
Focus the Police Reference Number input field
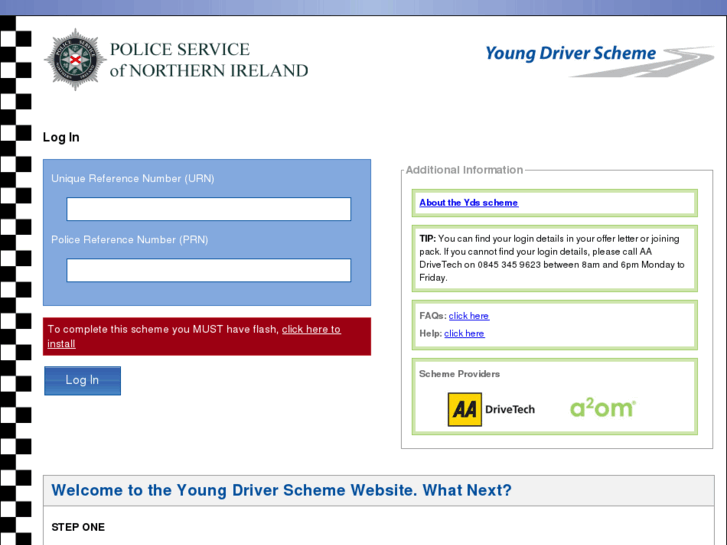pyautogui.click(x=209, y=270)
